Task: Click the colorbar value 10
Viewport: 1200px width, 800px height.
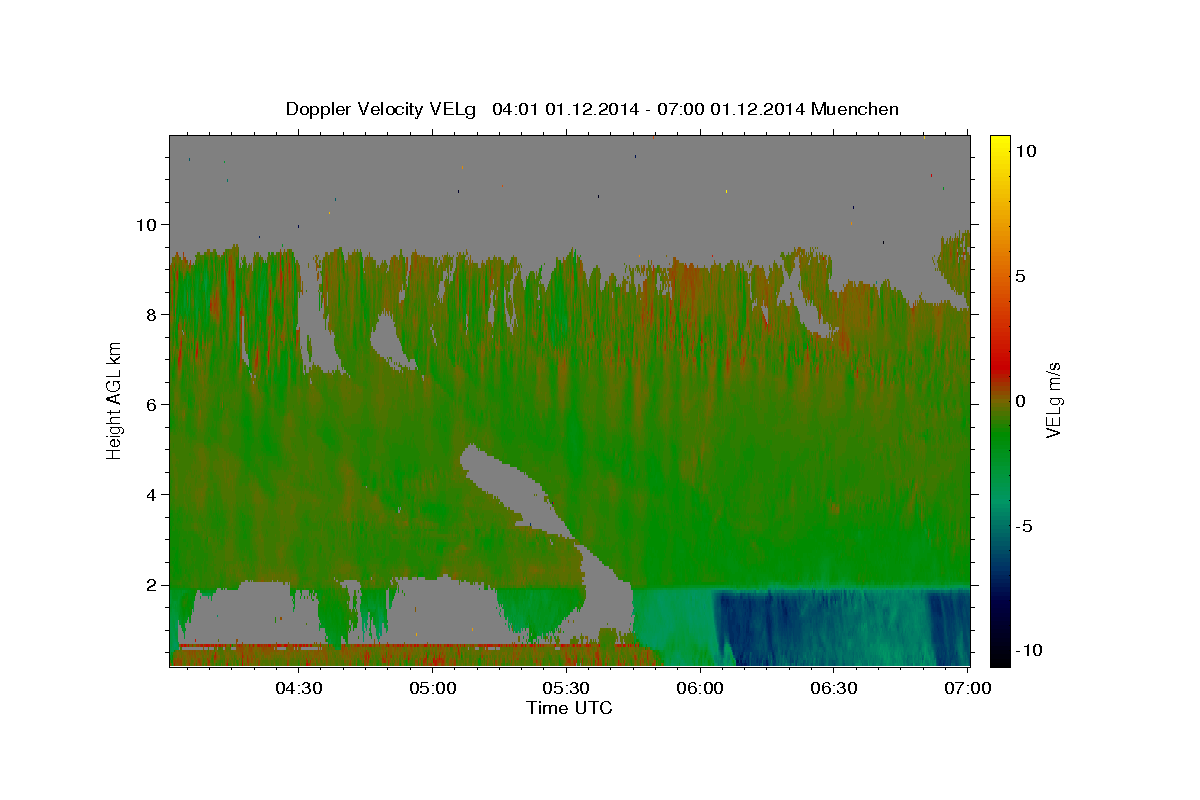Action: pos(1024,150)
